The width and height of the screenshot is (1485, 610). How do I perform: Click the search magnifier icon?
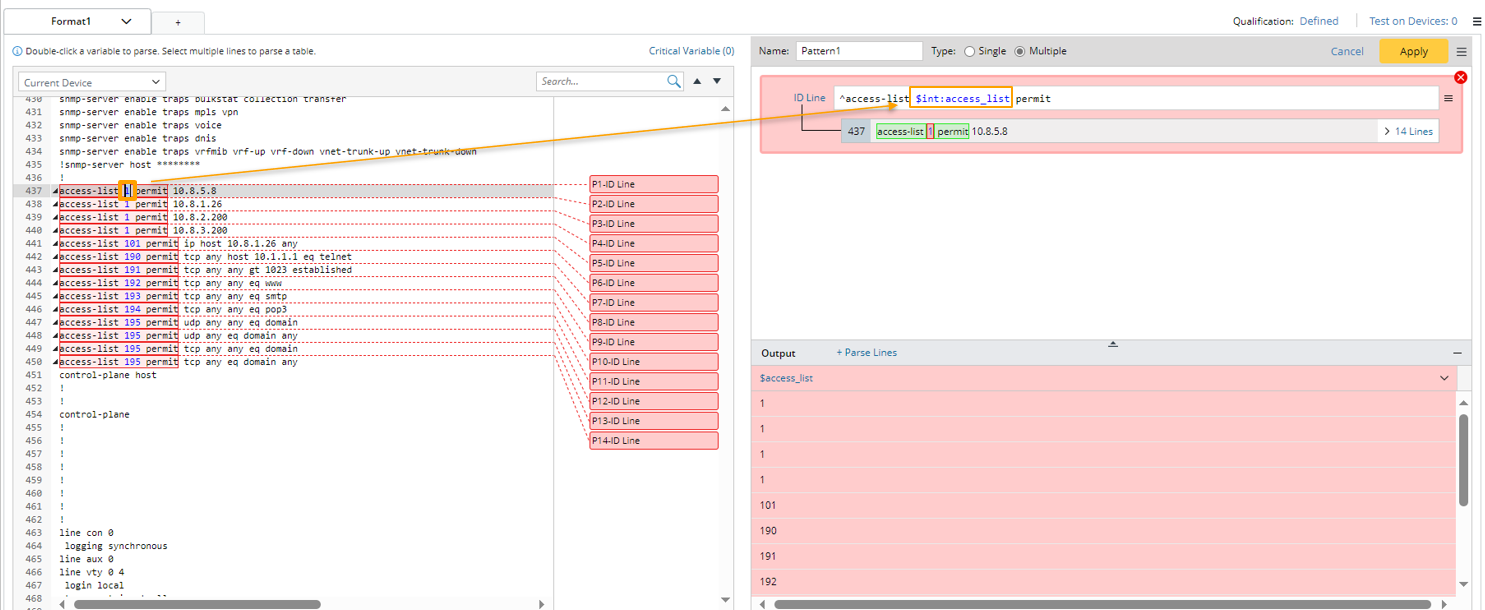click(x=674, y=81)
